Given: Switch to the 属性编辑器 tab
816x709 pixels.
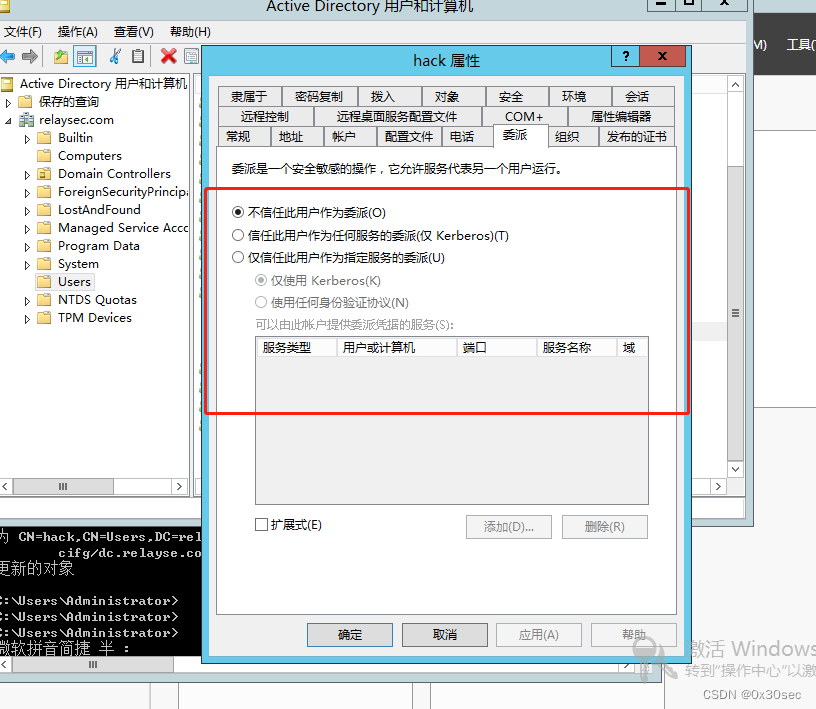Looking at the screenshot, I should click(621, 117).
